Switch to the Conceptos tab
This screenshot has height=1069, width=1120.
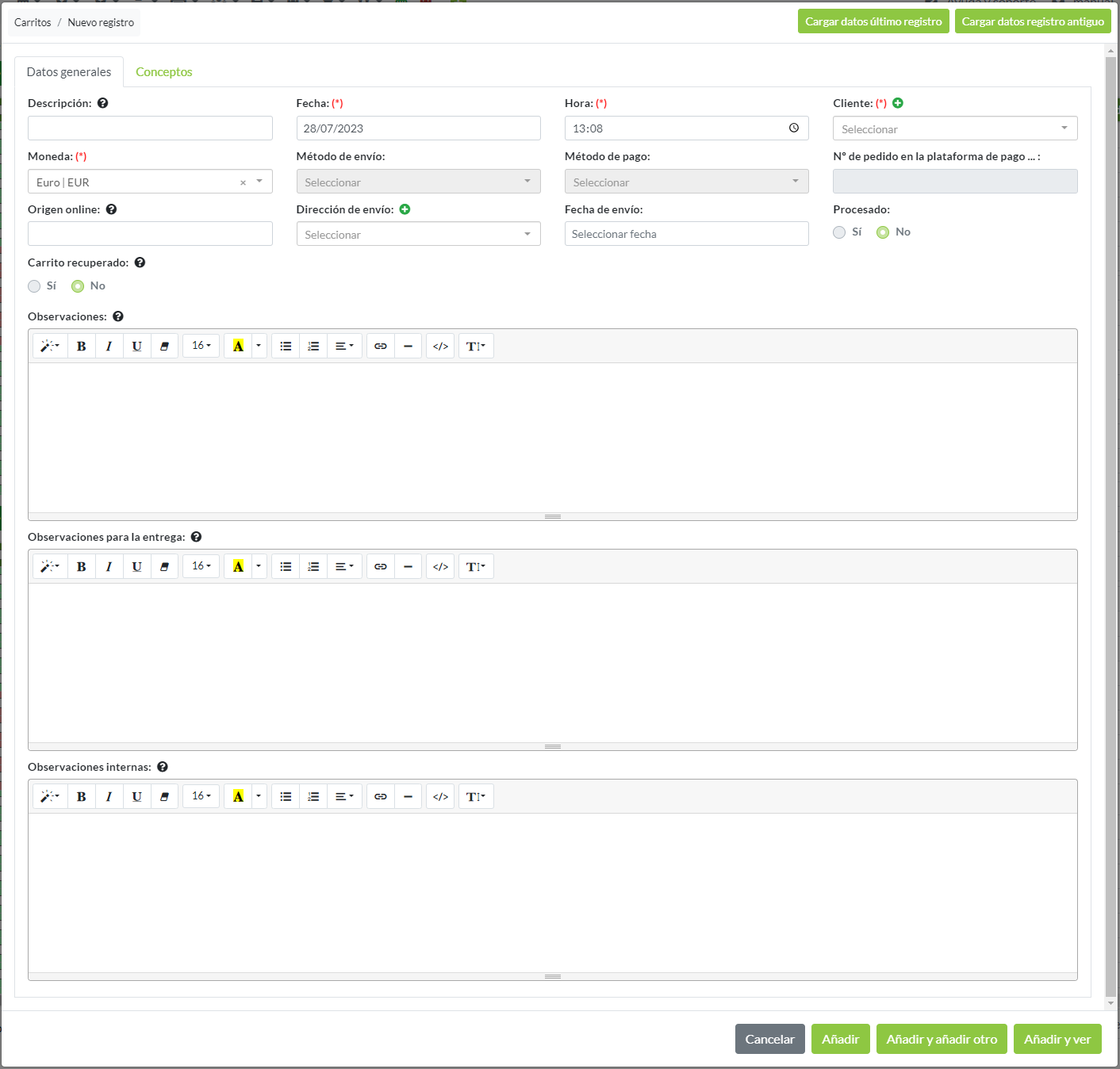pyautogui.click(x=163, y=72)
